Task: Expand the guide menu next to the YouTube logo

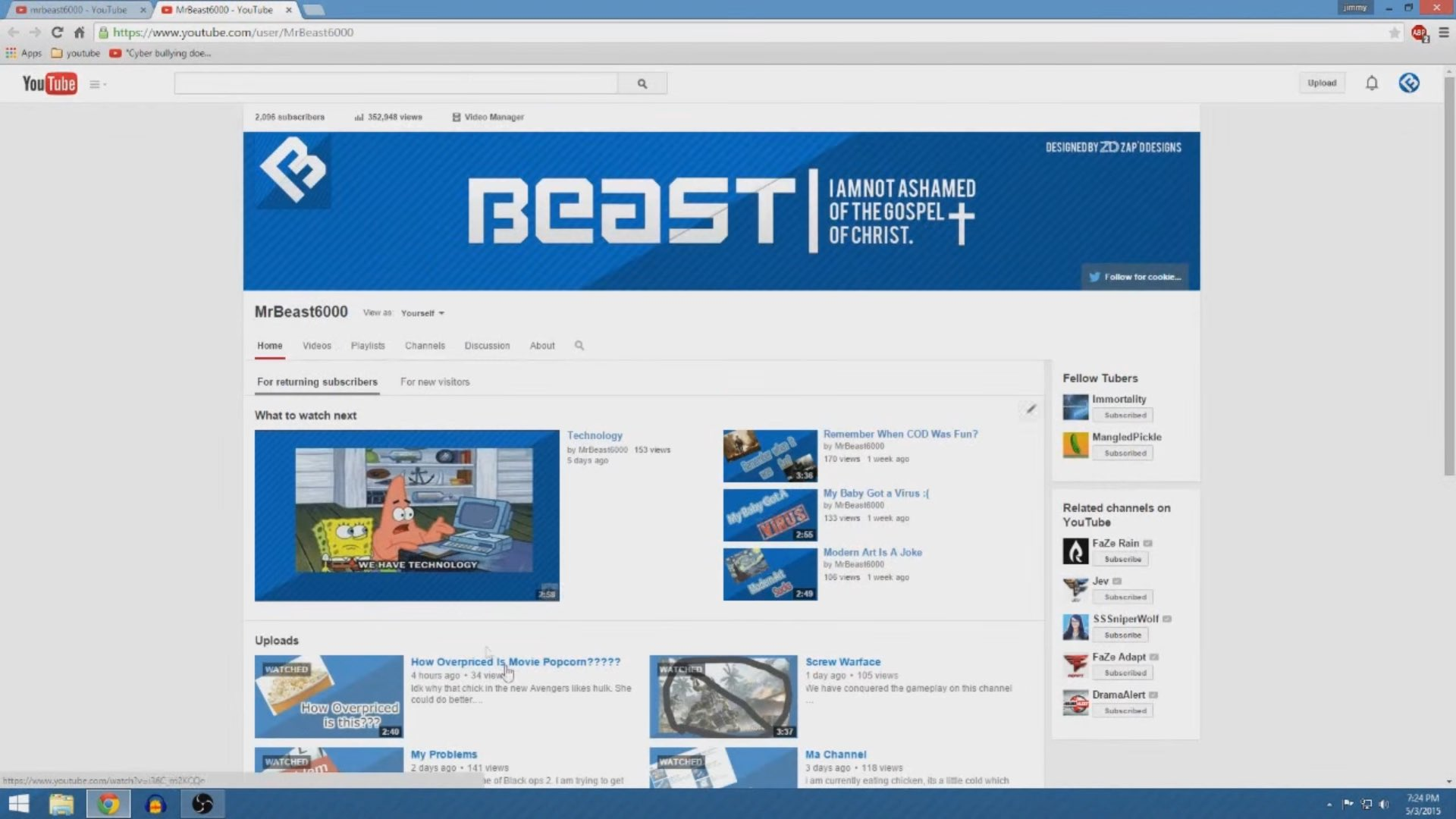Action: tap(97, 84)
